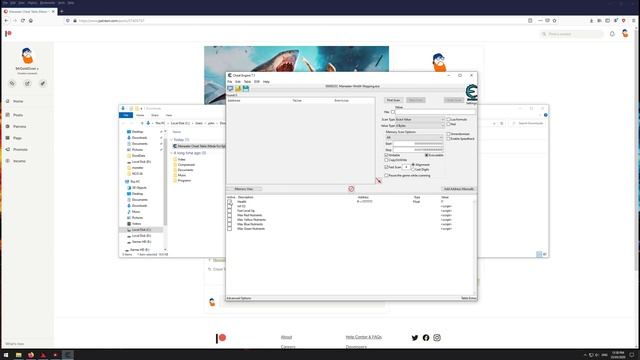
Task: Open the Edit menu in Cheat Engine
Action: coord(238,82)
